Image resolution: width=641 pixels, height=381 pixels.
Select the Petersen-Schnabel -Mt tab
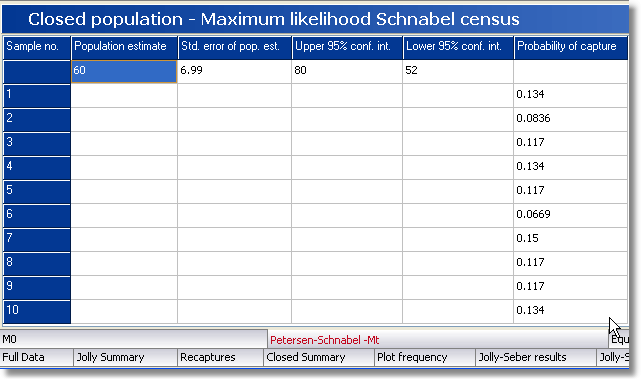tap(438, 340)
